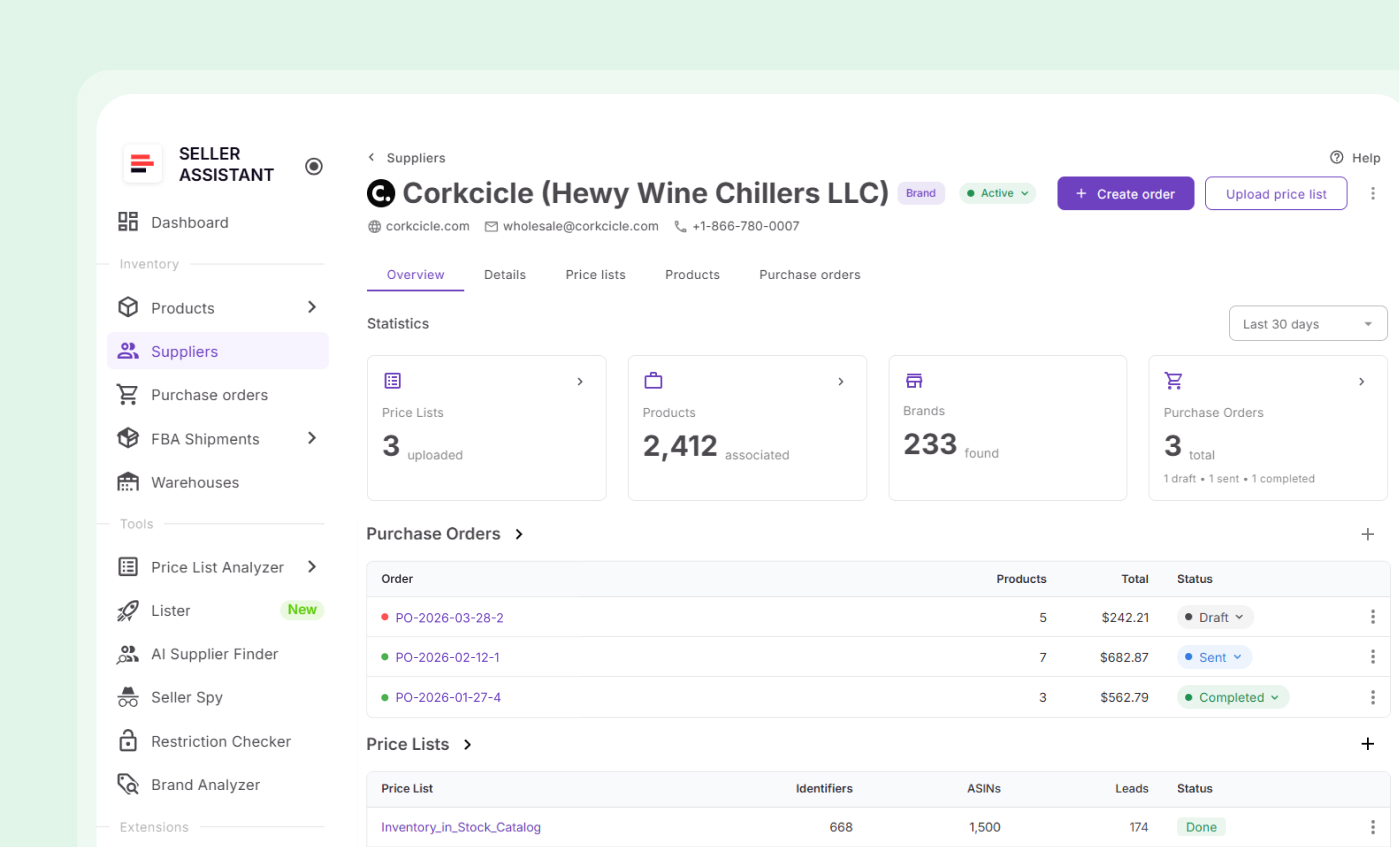Click the Restriction Checker lock icon
1400x847 pixels.
128,741
